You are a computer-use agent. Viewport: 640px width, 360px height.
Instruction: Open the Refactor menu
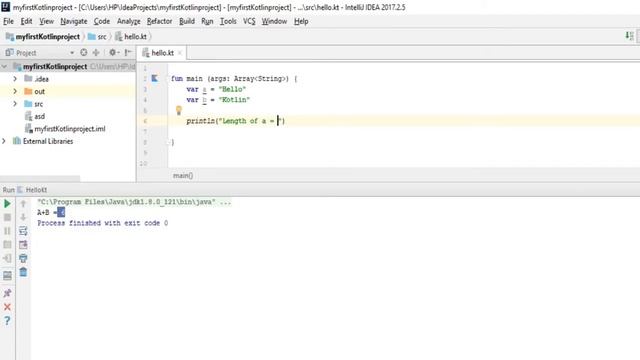pyautogui.click(x=159, y=21)
